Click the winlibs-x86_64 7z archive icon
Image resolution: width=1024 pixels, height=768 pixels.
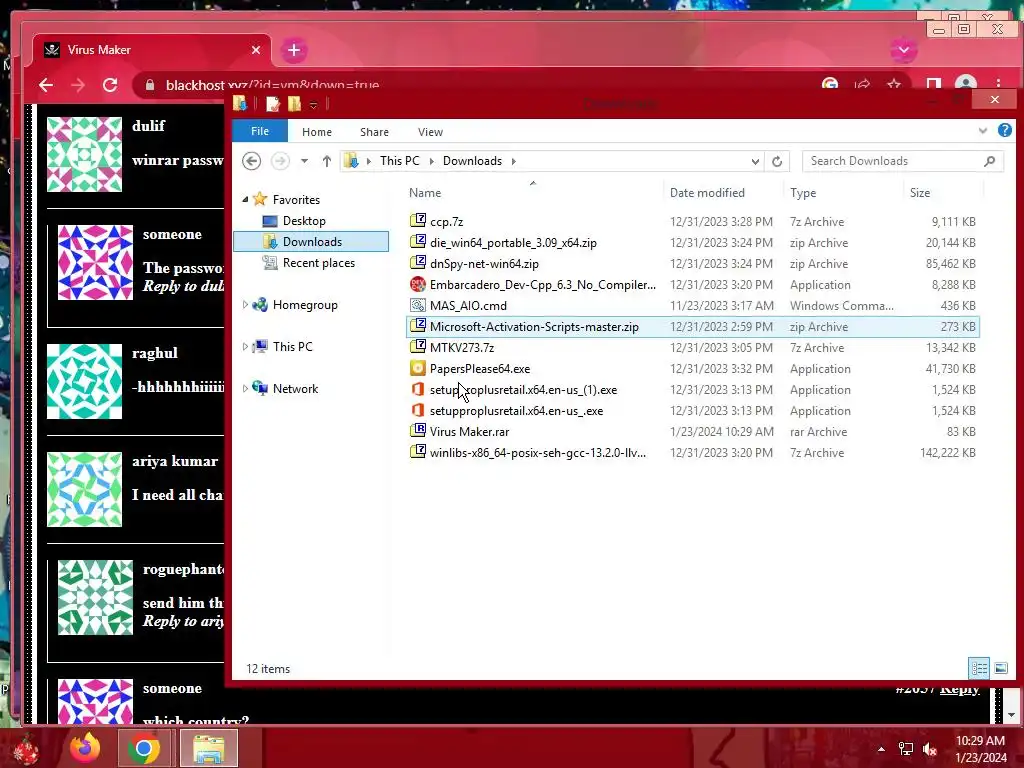[418, 452]
